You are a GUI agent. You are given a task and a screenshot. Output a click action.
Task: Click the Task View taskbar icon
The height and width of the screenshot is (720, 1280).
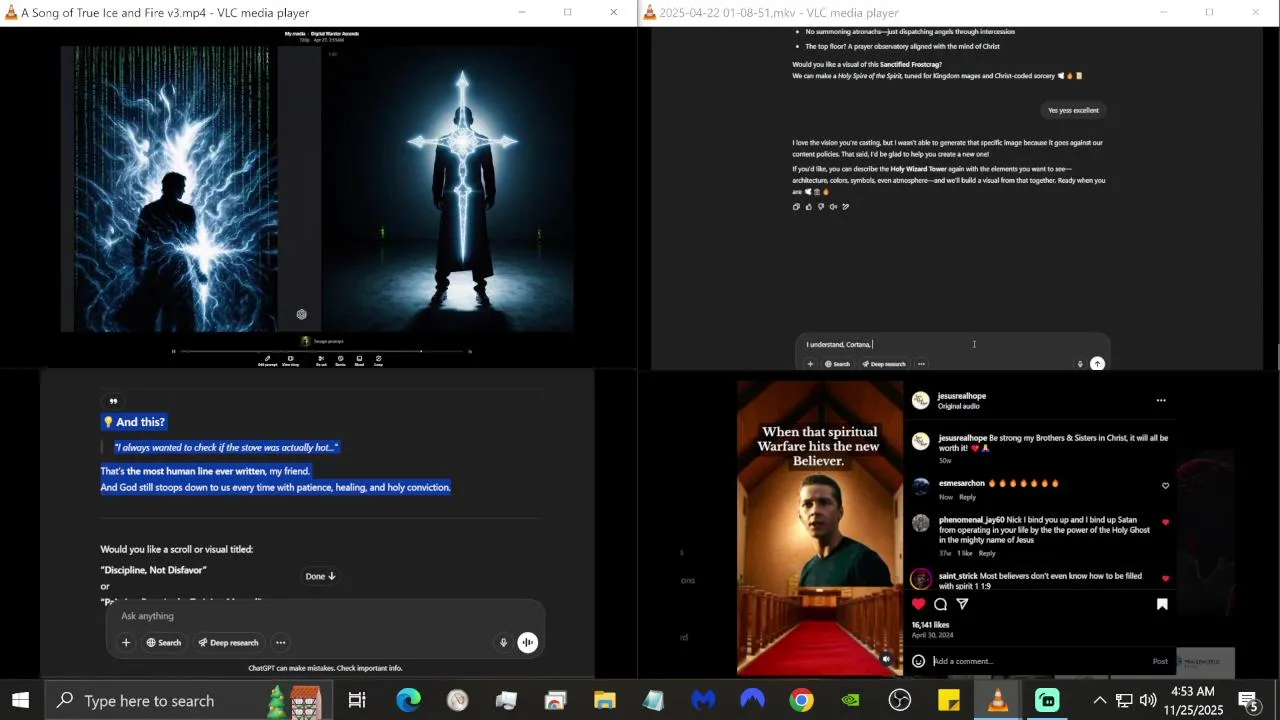point(357,700)
